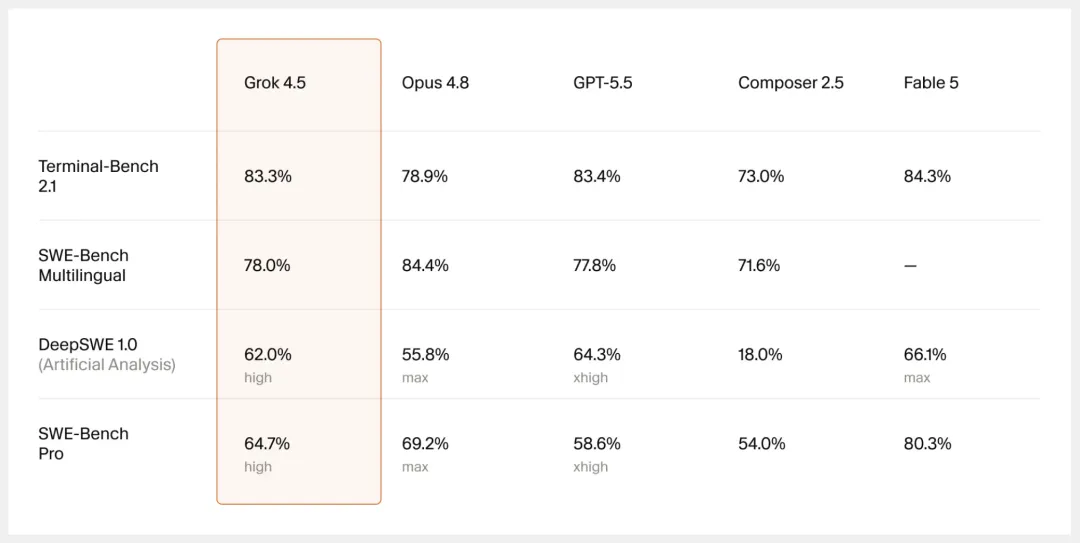Select Fable 5 Terminal-Bench score 84.3%
The image size is (1080, 543).
click(x=927, y=176)
